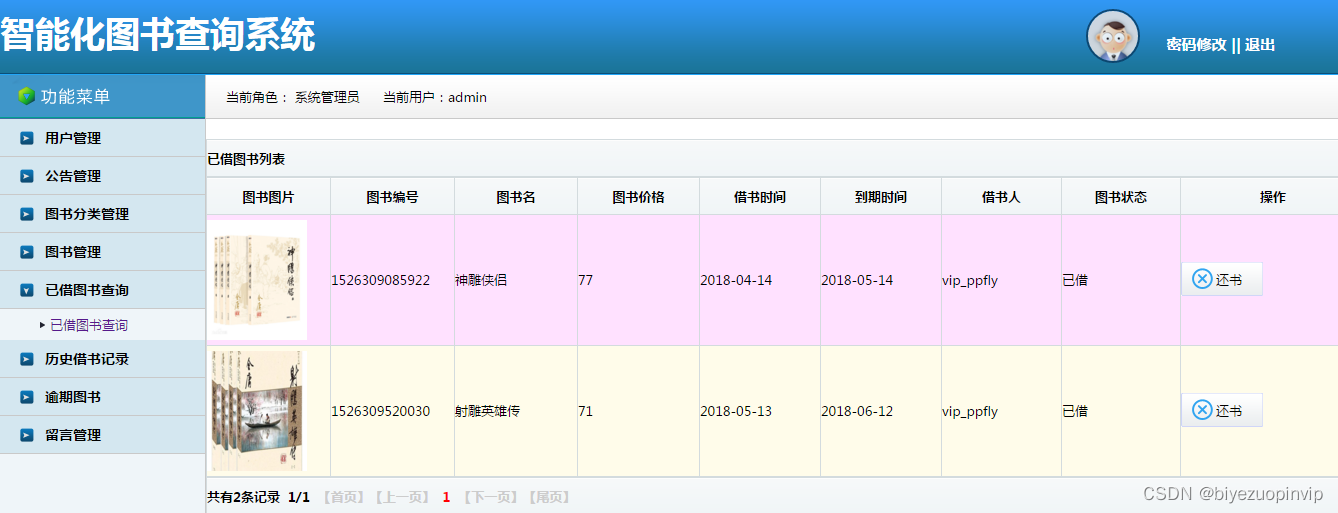Click the book name 射雕英雄传
Screen dimensions: 1338x513
click(488, 411)
